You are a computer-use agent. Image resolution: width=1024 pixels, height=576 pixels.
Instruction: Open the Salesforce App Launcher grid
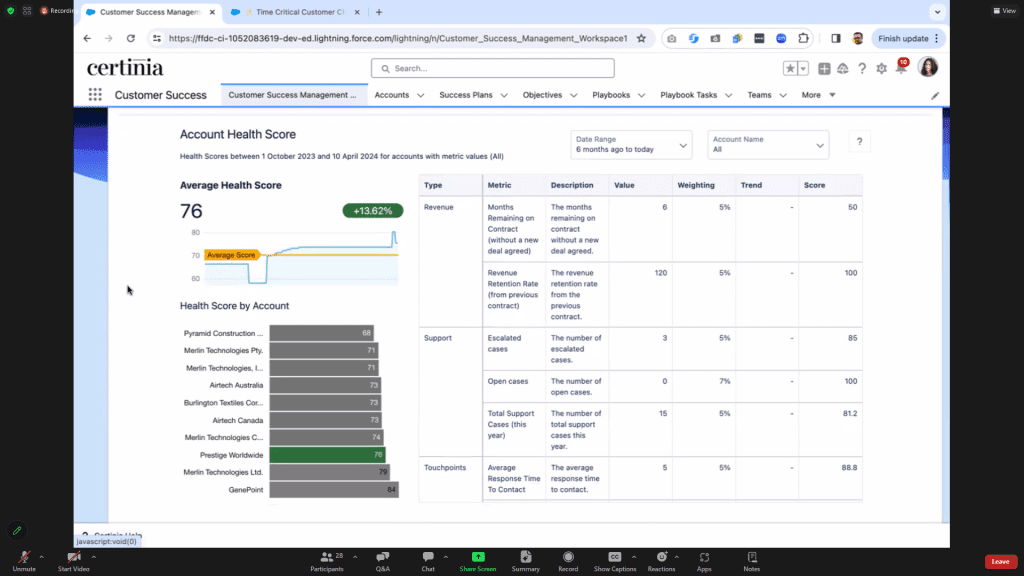95,95
